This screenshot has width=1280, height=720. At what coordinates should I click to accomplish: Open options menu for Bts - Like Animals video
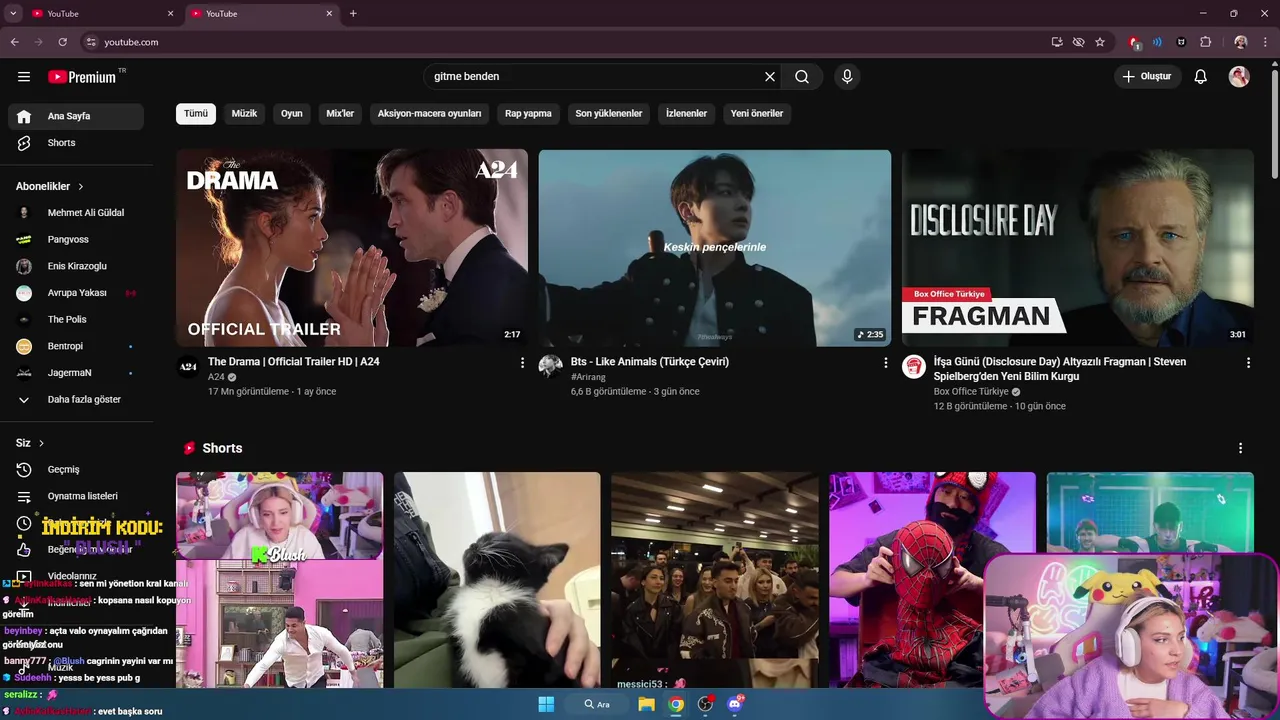(x=885, y=363)
